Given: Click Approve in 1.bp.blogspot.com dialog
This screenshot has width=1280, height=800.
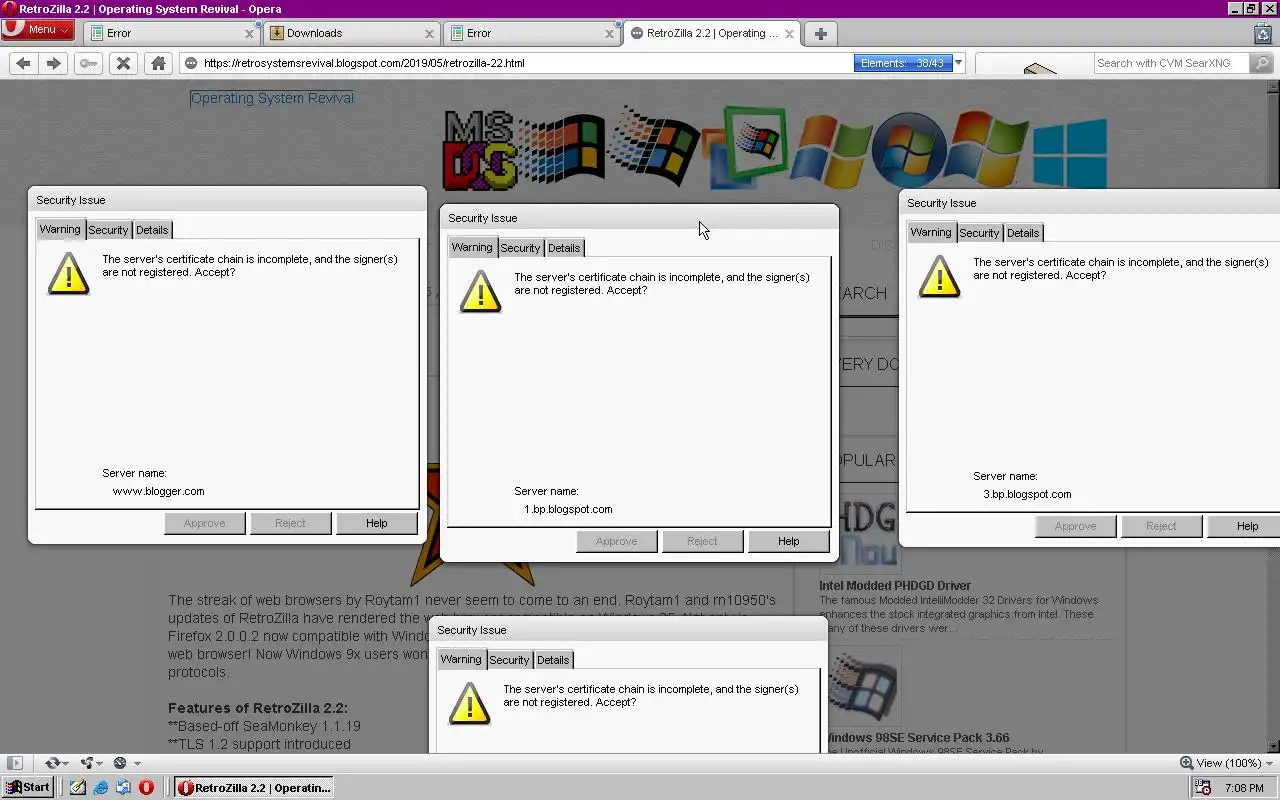Looking at the screenshot, I should pos(616,541).
